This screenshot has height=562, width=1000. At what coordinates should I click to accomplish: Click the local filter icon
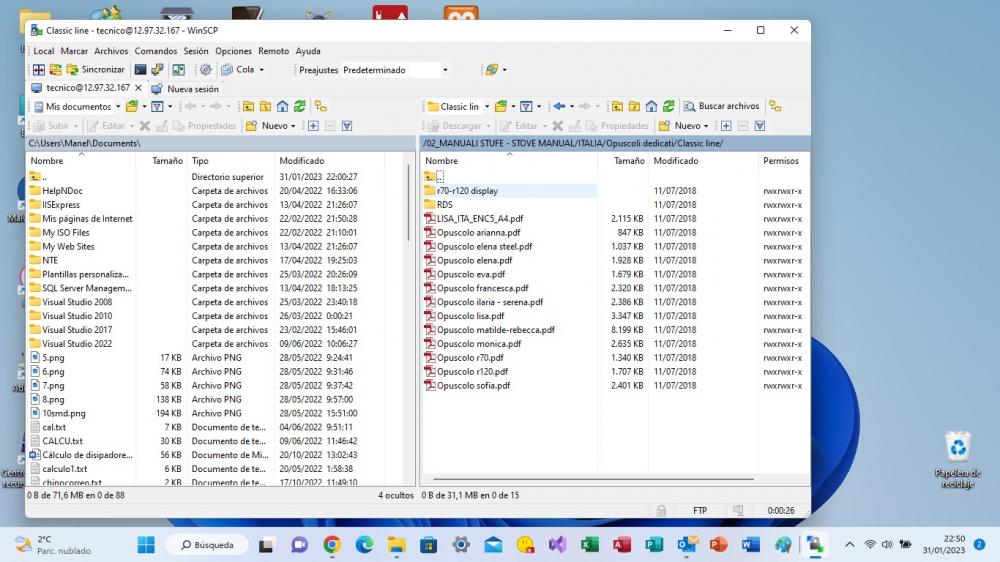[x=158, y=107]
